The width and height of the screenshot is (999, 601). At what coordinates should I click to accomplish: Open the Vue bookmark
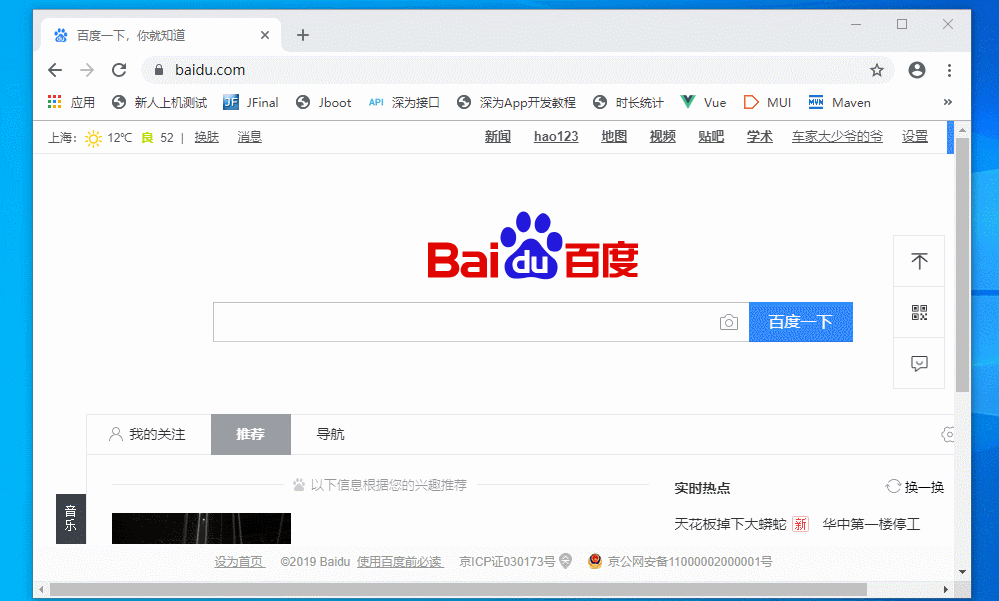pos(703,102)
